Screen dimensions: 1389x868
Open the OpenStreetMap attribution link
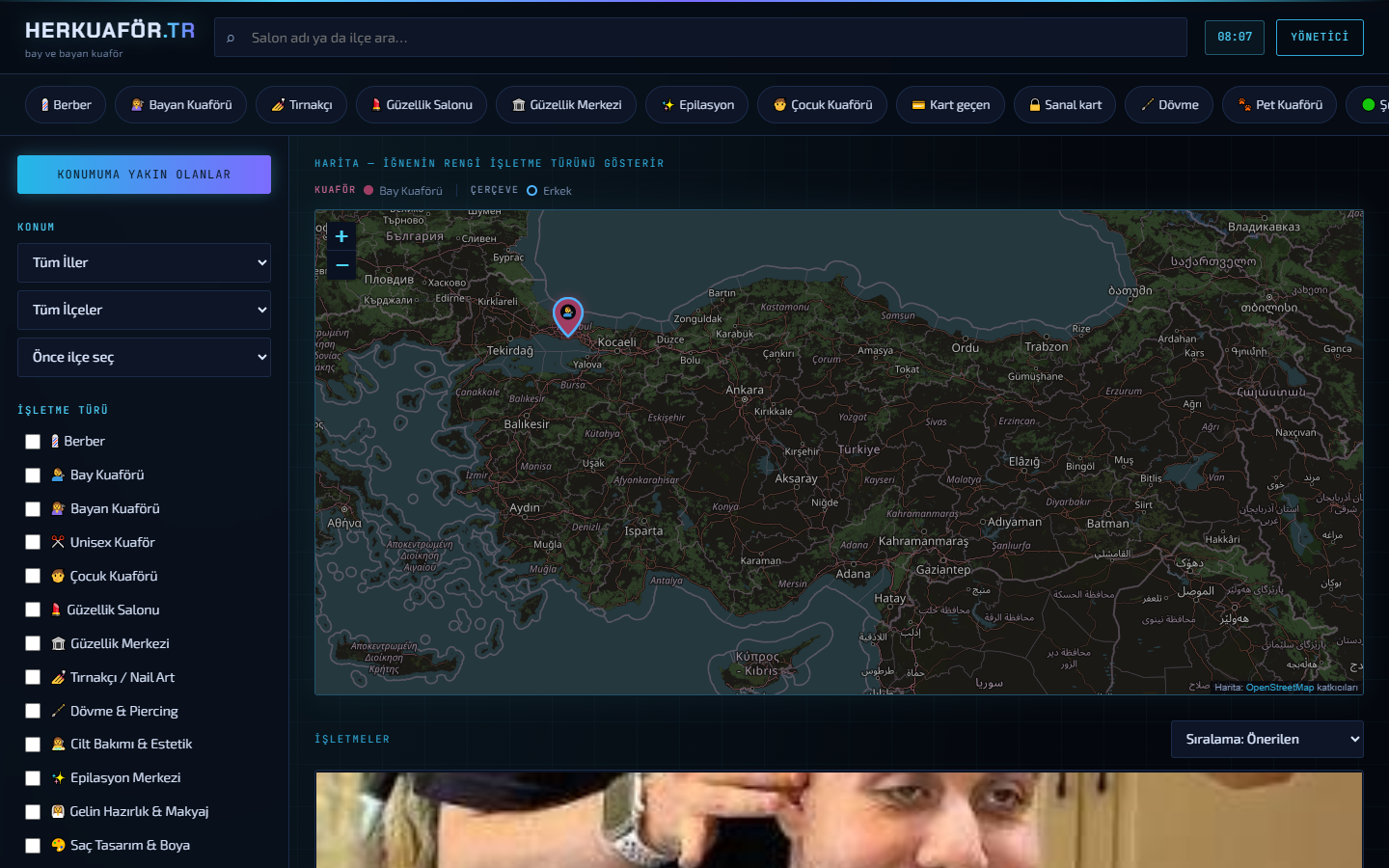click(x=1279, y=688)
